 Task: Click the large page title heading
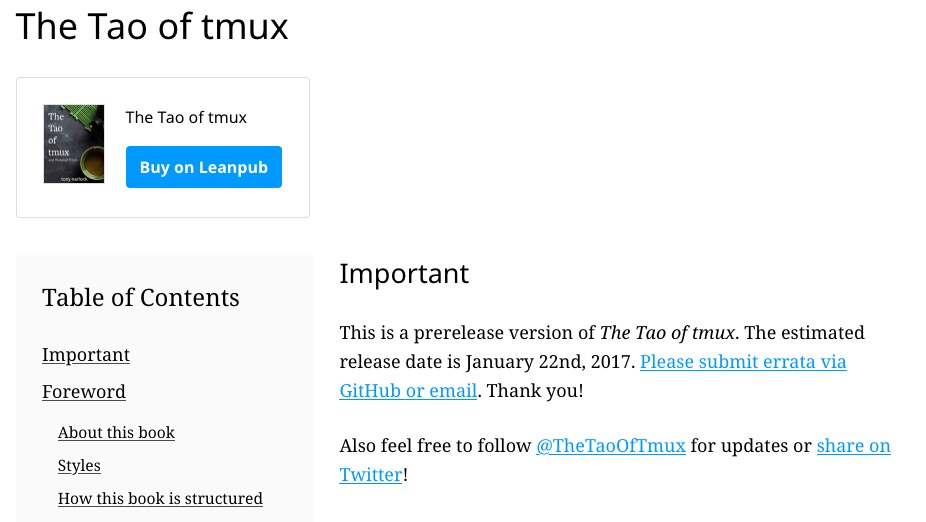(x=152, y=26)
